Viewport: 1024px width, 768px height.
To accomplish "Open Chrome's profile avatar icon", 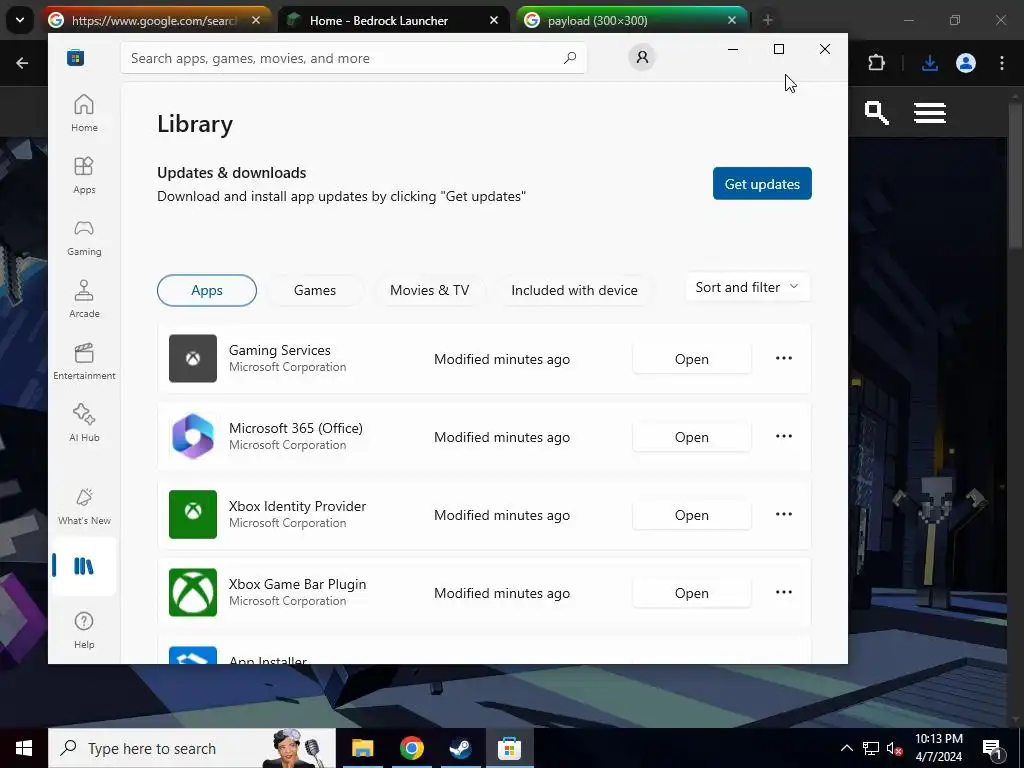I will pyautogui.click(x=966, y=63).
